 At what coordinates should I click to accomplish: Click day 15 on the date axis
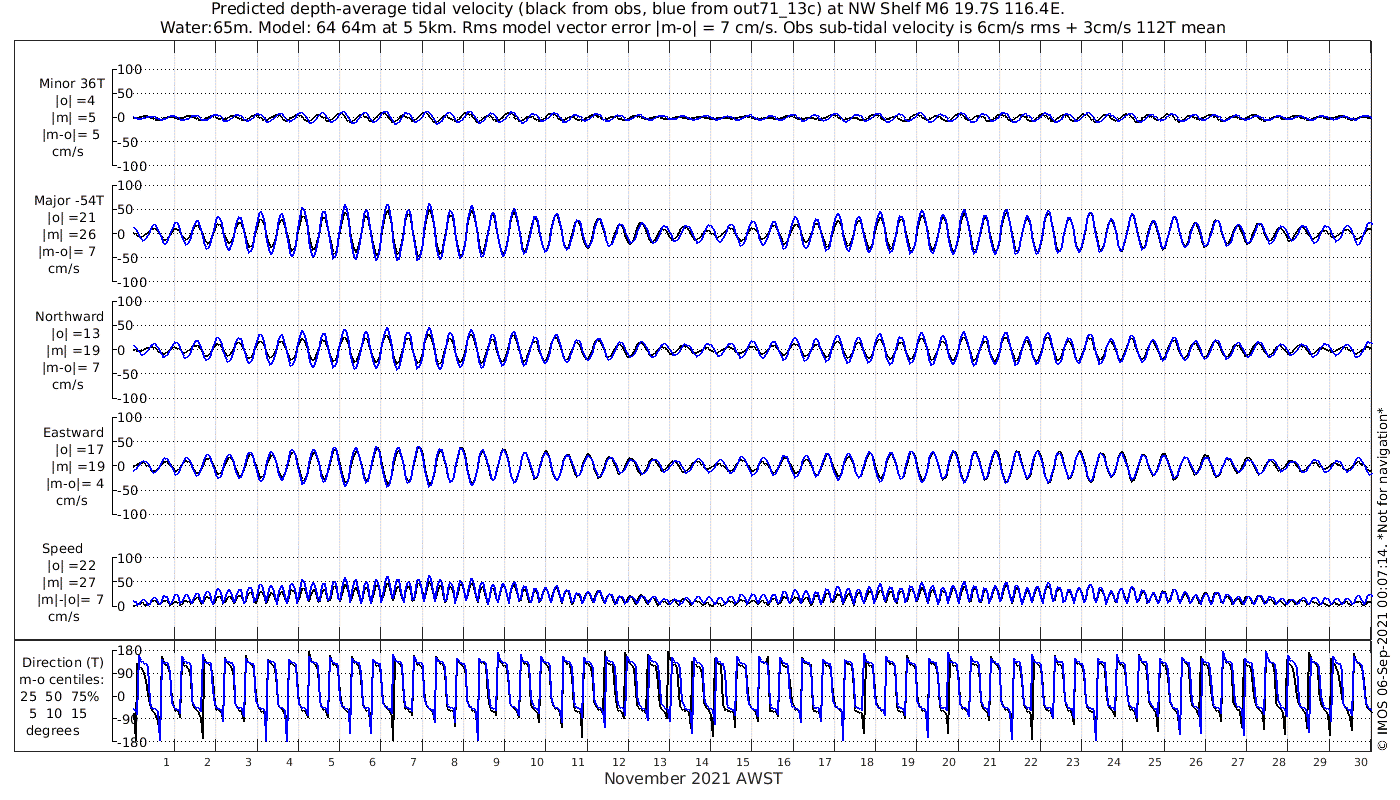pyautogui.click(x=743, y=762)
